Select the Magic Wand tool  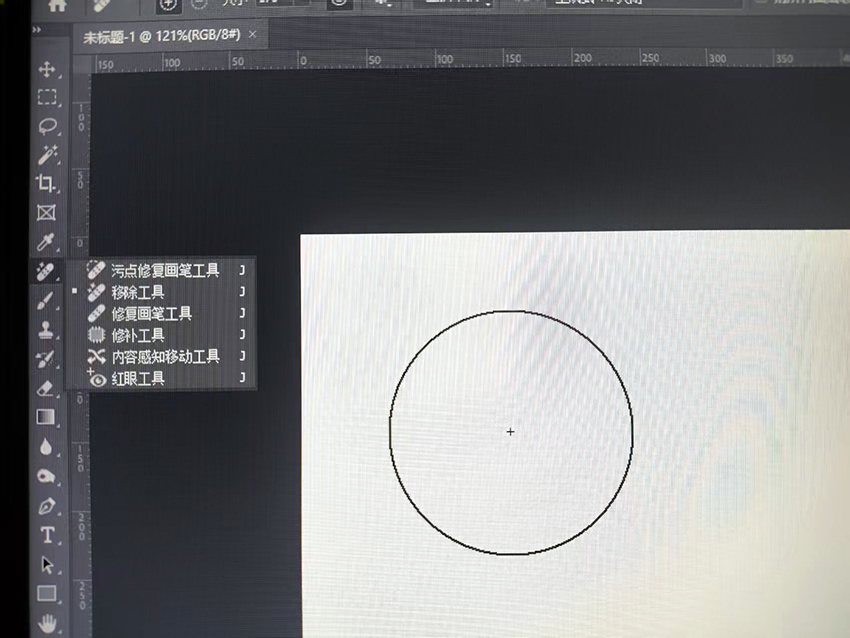tap(47, 154)
